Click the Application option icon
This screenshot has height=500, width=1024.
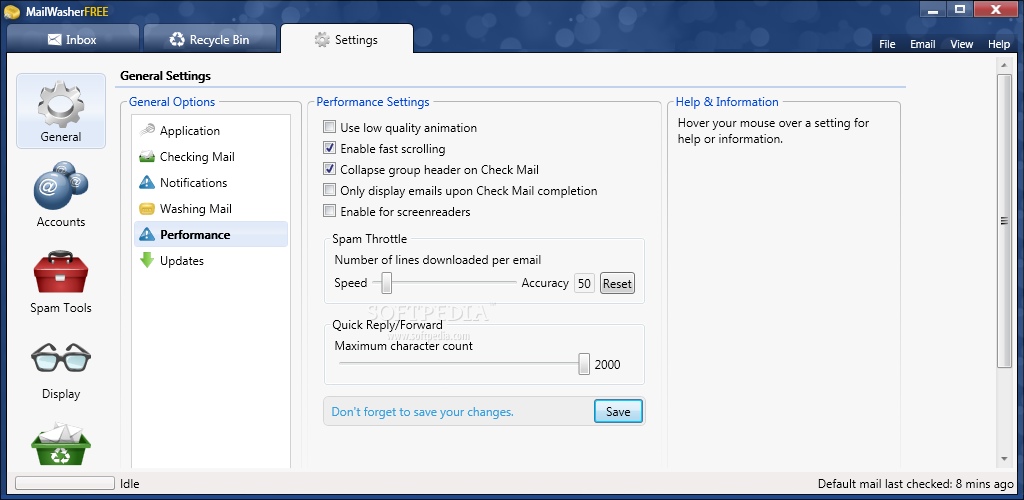pyautogui.click(x=147, y=131)
